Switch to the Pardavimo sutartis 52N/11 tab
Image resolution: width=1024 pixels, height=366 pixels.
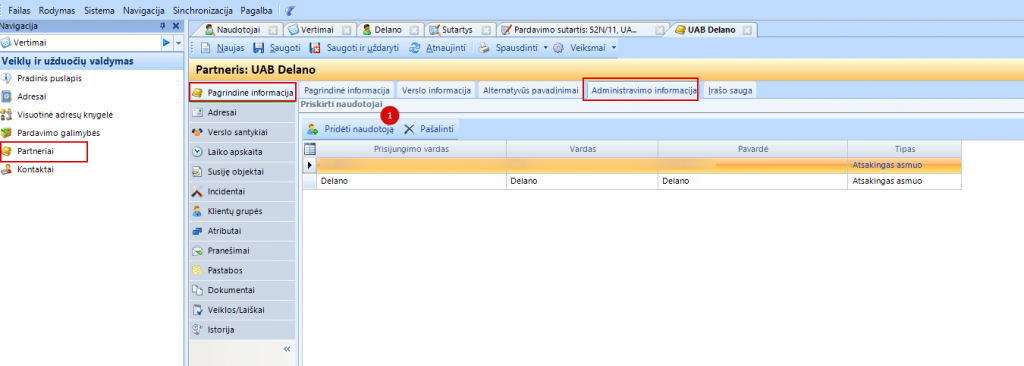click(575, 30)
